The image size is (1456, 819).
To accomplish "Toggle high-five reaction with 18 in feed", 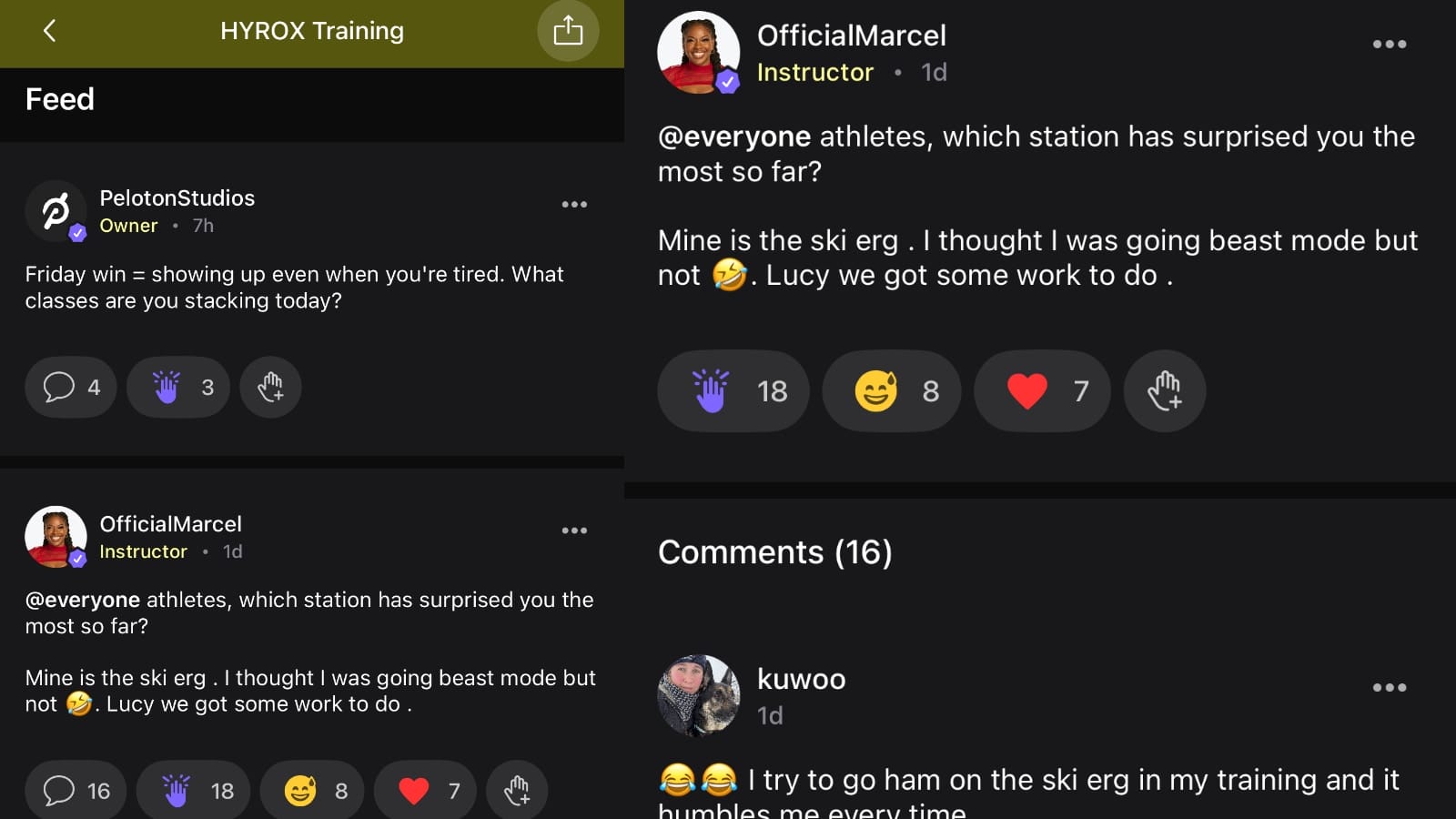I will pyautogui.click(x=193, y=791).
